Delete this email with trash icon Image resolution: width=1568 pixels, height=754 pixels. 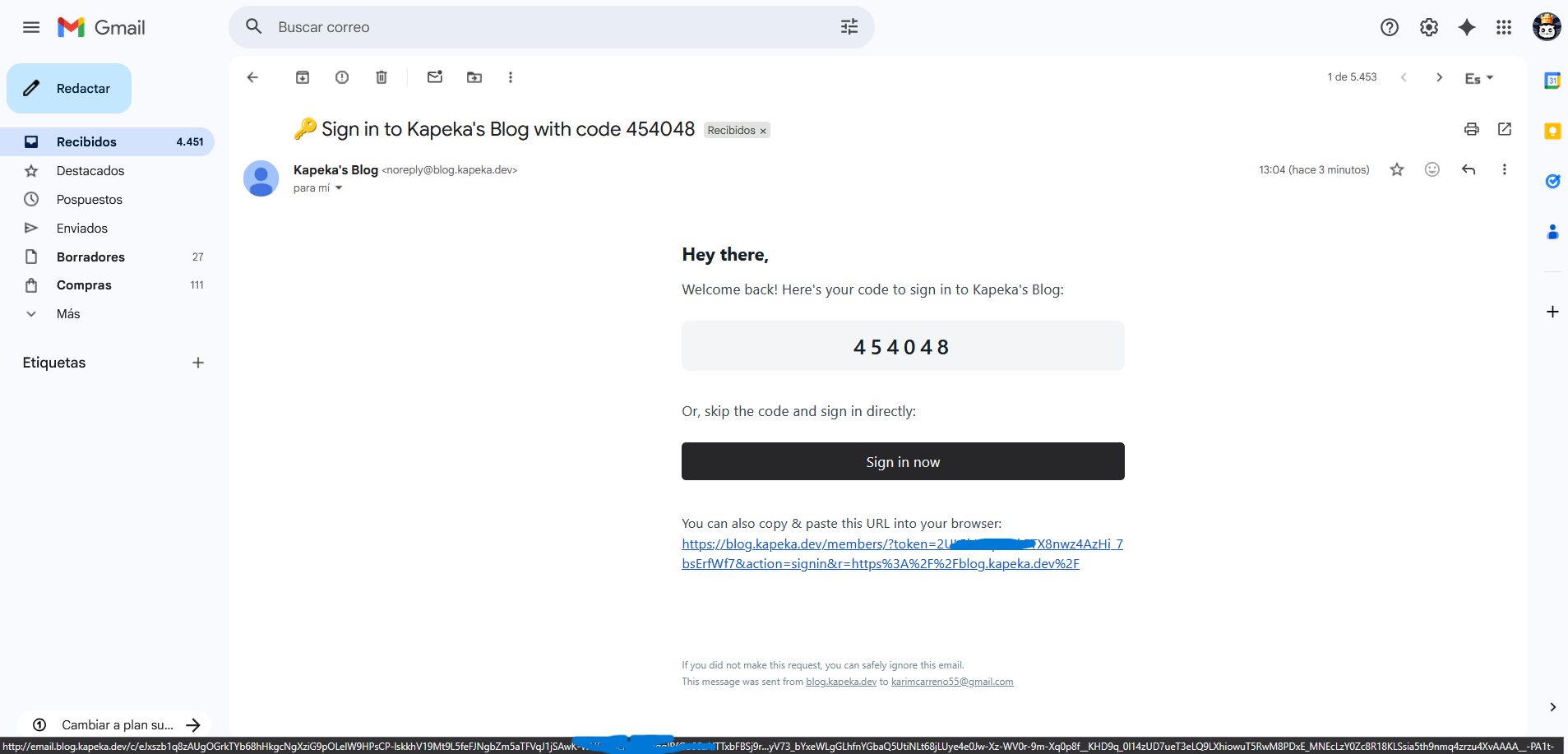point(382,77)
